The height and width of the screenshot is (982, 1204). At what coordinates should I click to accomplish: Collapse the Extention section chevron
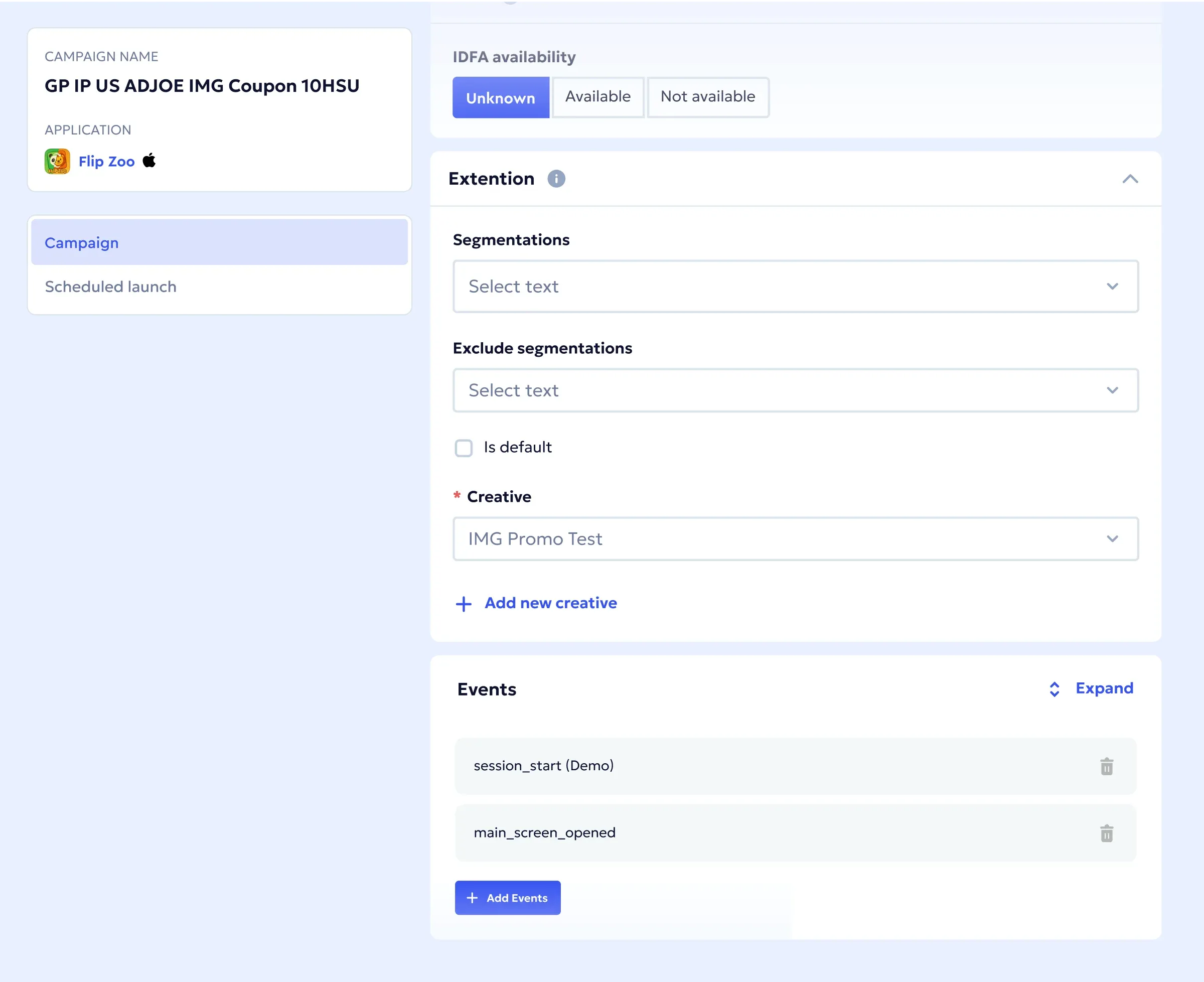tap(1130, 179)
